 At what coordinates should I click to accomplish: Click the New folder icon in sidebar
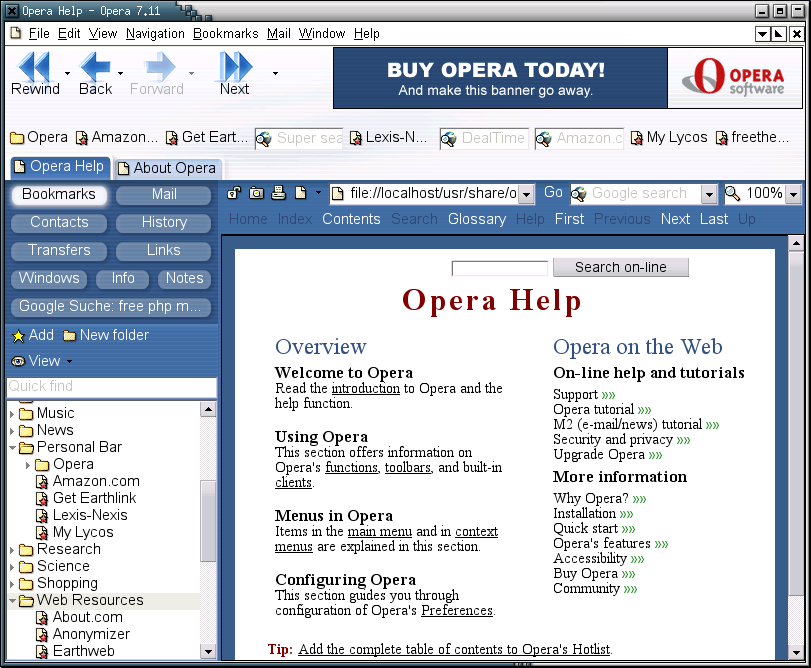[69, 336]
